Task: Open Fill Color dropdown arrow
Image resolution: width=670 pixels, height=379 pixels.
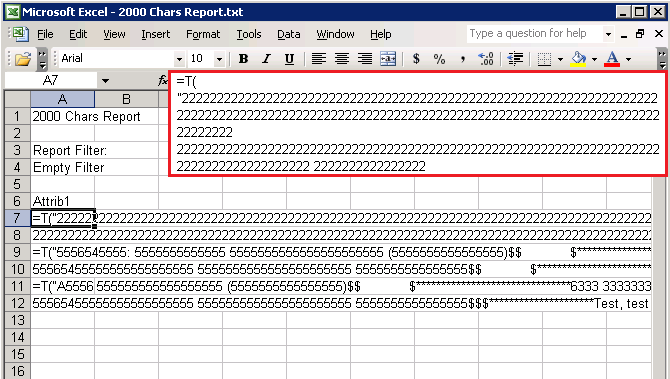Action: (x=594, y=59)
